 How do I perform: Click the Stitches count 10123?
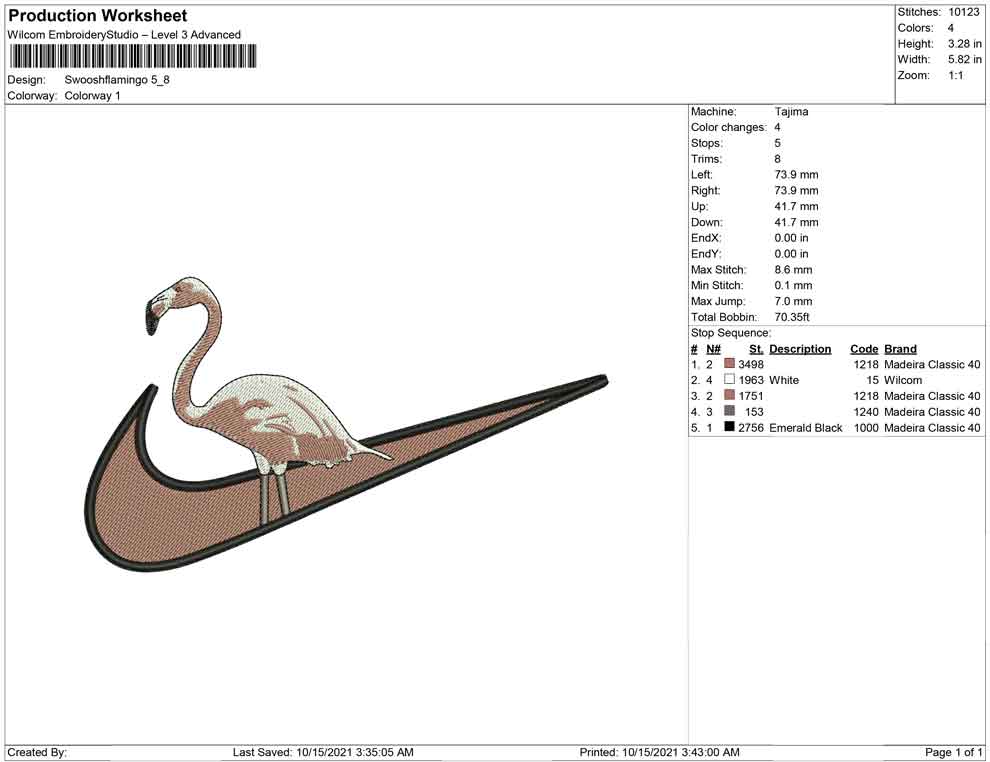963,12
